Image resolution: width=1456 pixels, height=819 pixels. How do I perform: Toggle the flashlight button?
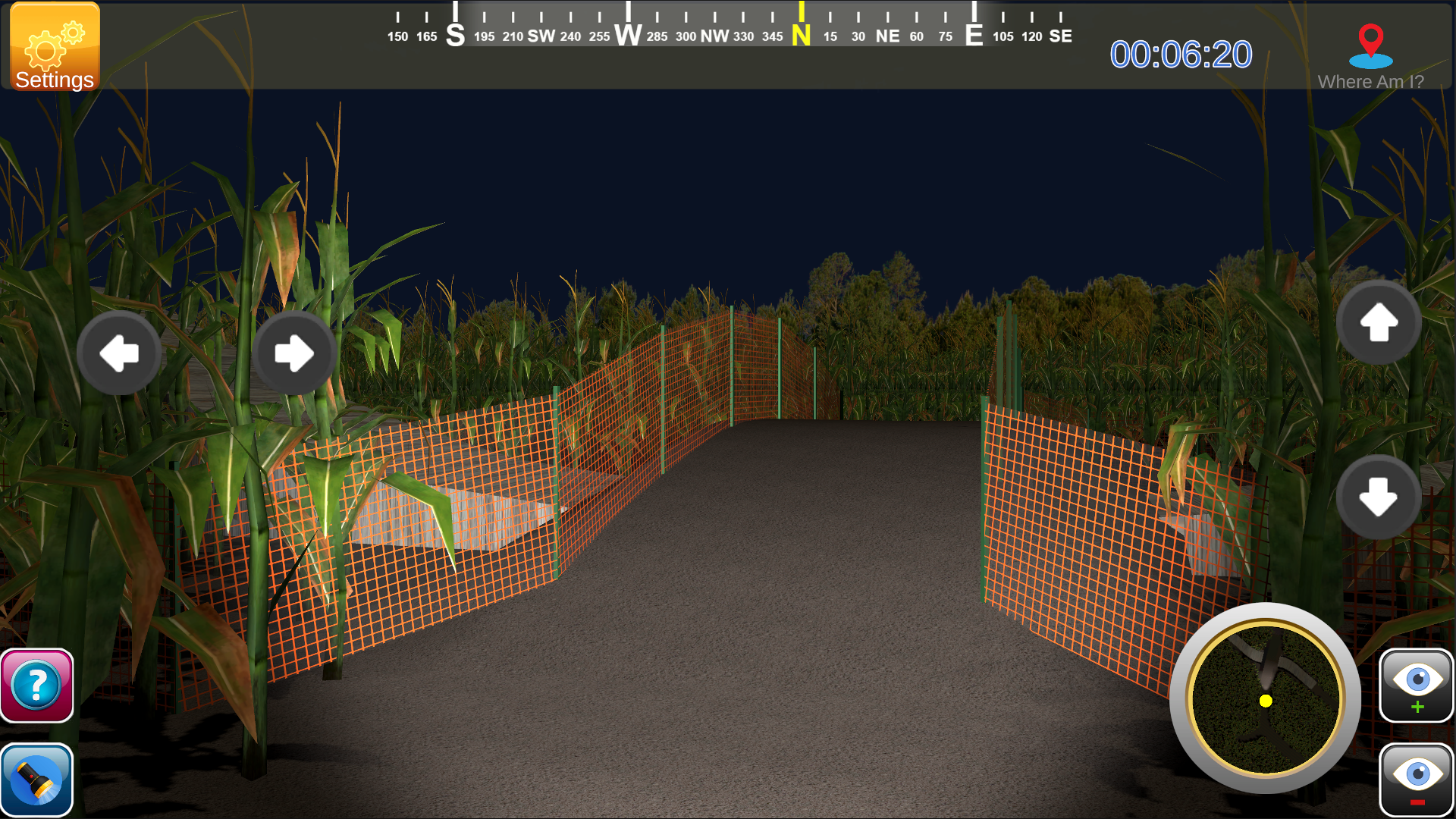pos(36,780)
